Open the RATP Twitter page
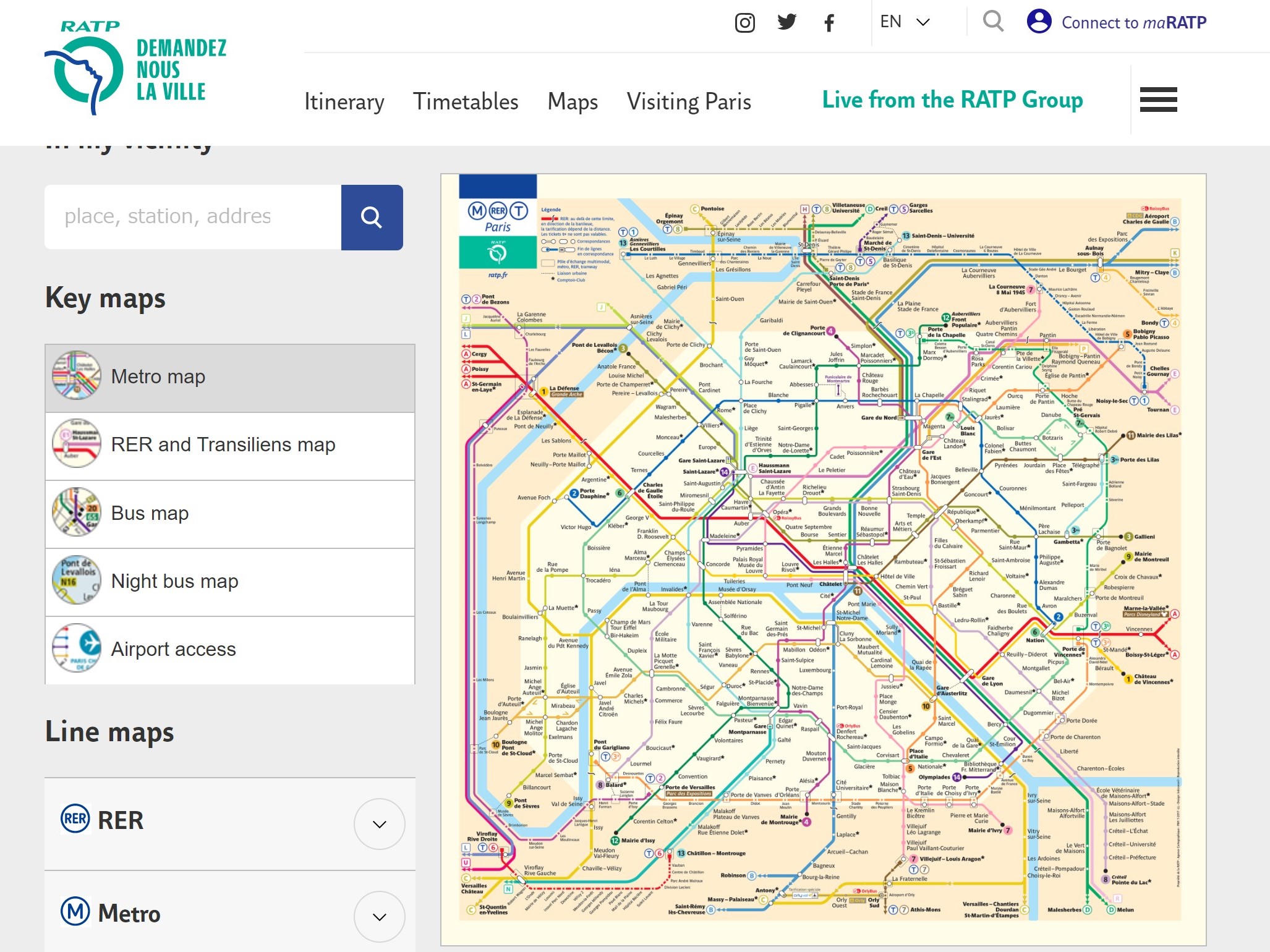Screen dimensions: 1270x952 pos(786,22)
